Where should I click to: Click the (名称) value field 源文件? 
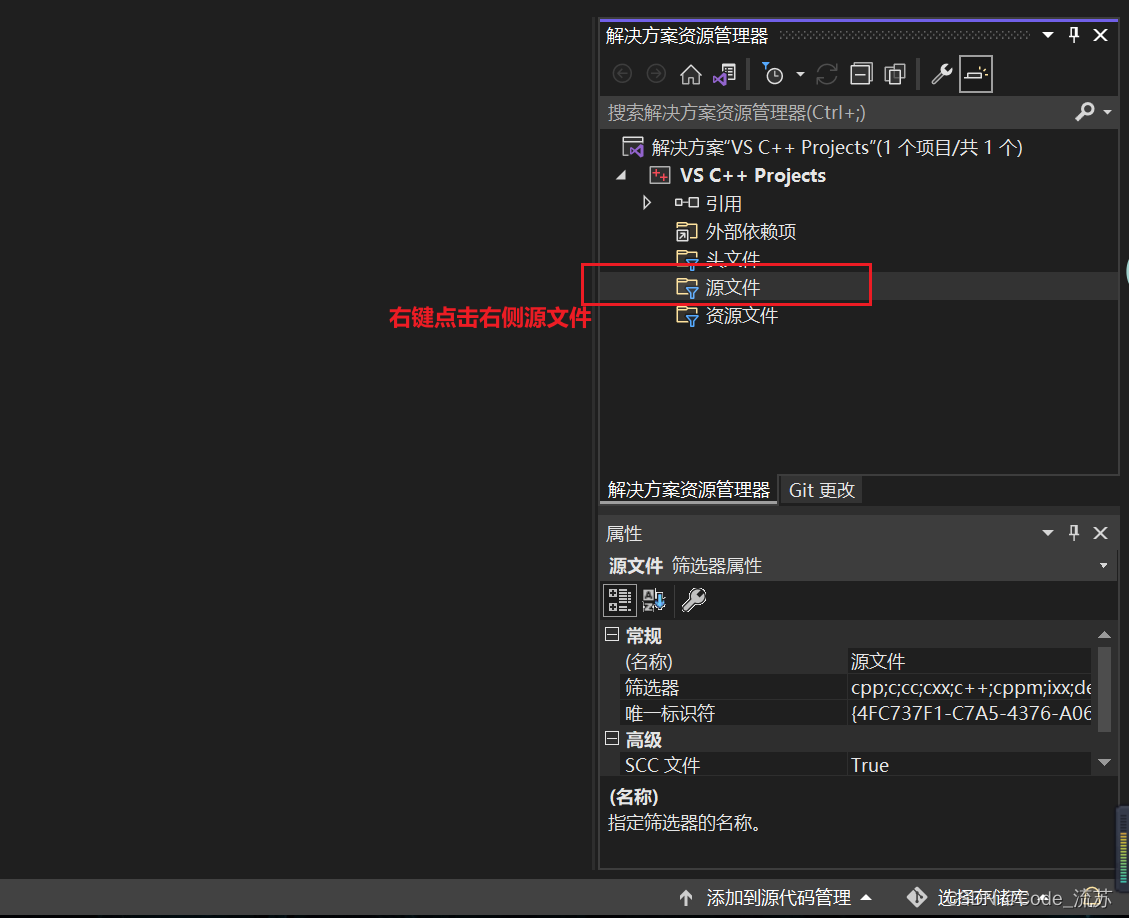click(970, 662)
